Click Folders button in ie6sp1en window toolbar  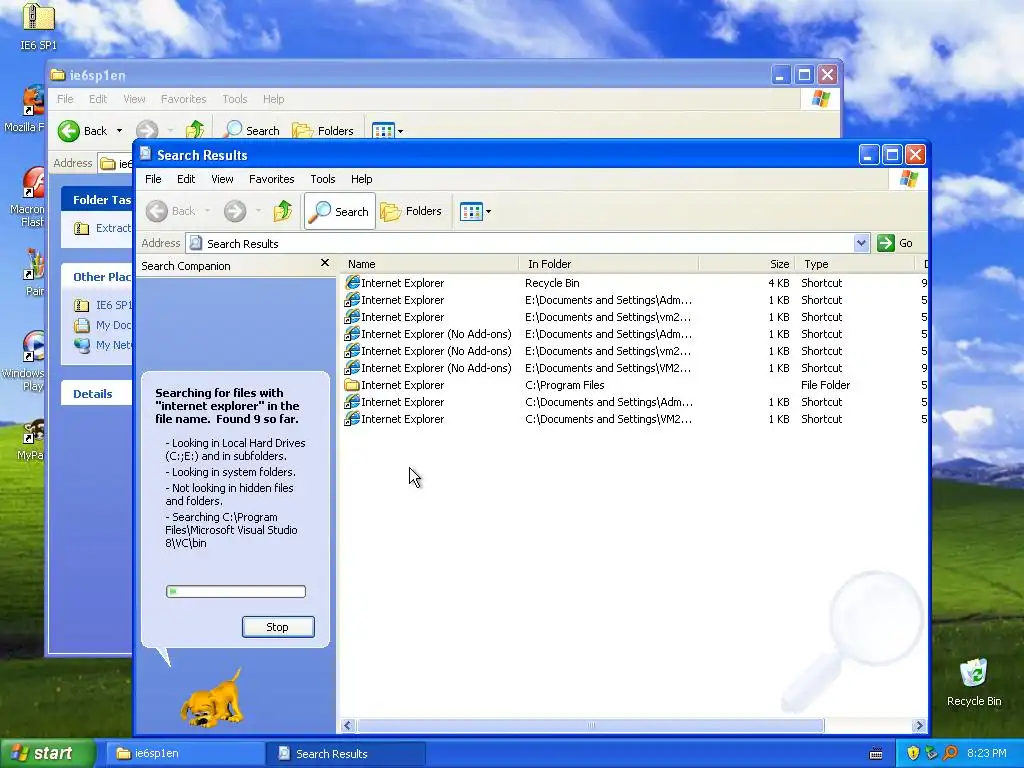tap(323, 130)
